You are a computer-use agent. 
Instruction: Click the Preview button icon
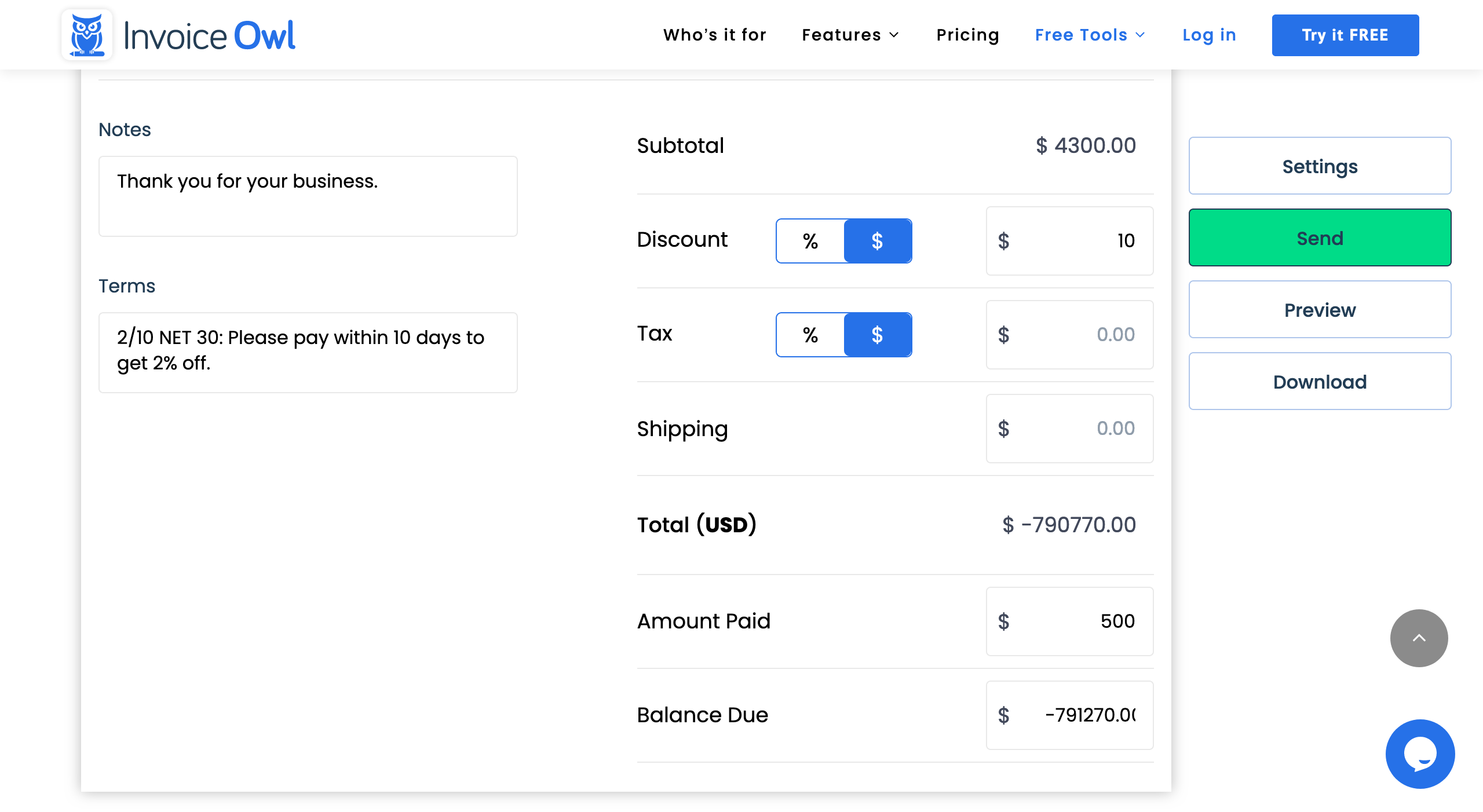click(x=1320, y=309)
